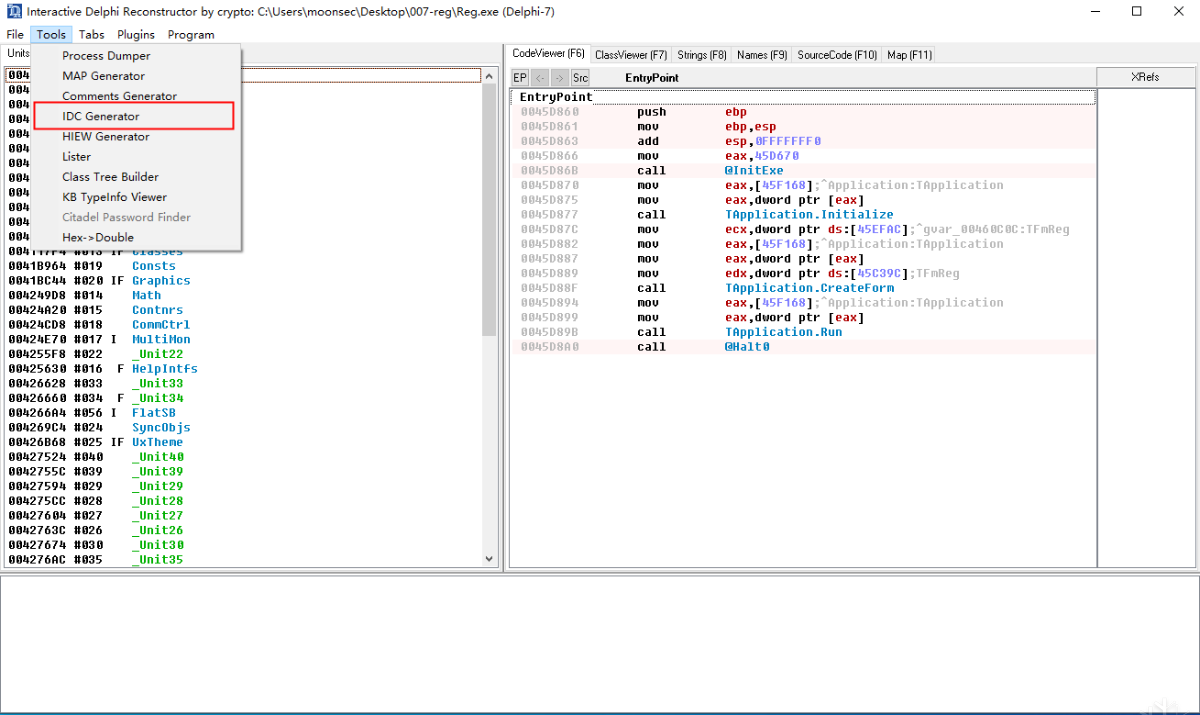Select the MultiMon unit row
The image size is (1200, 715).
pos(243,339)
